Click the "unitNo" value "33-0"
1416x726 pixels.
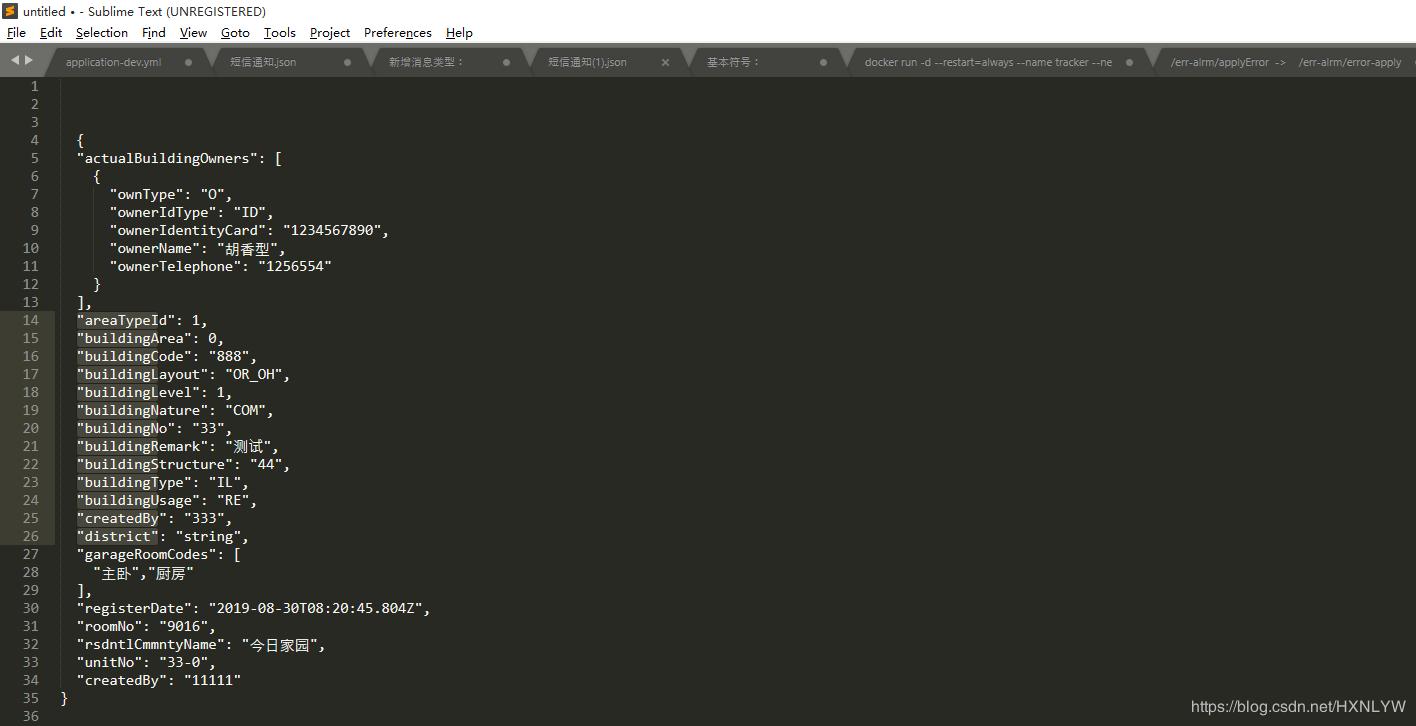tap(184, 662)
